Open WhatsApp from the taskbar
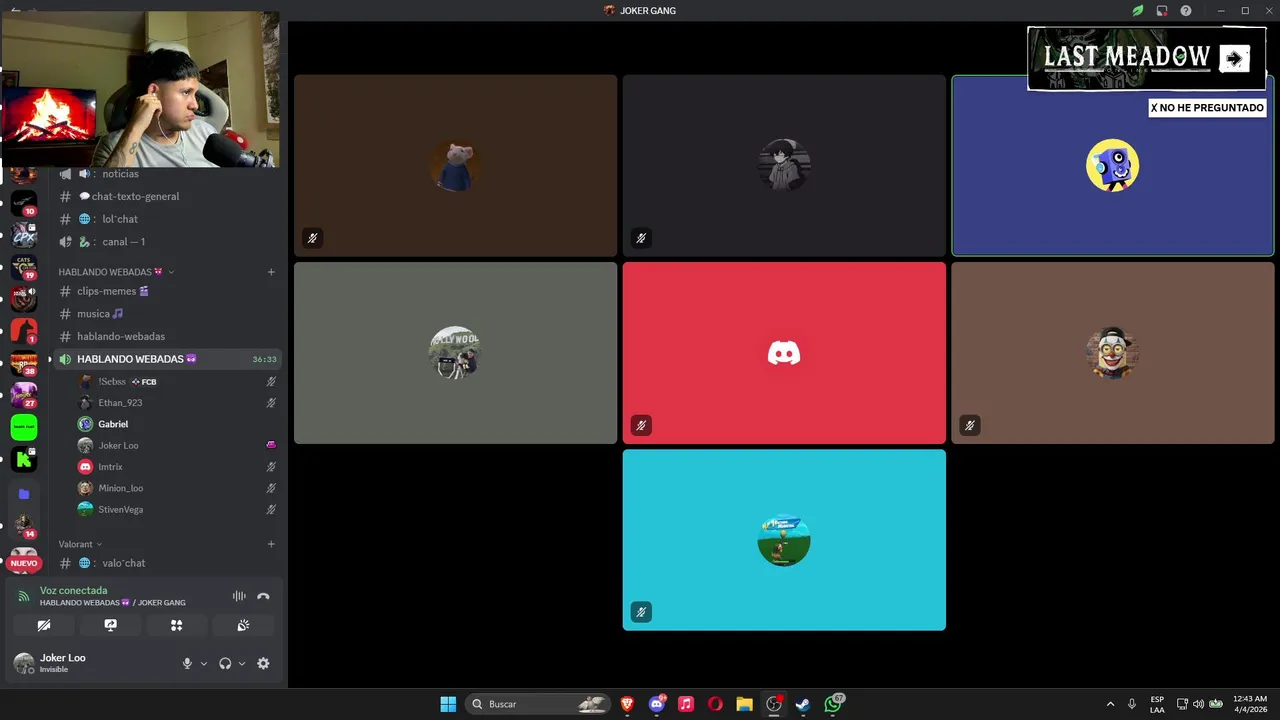1280x720 pixels. 833,704
